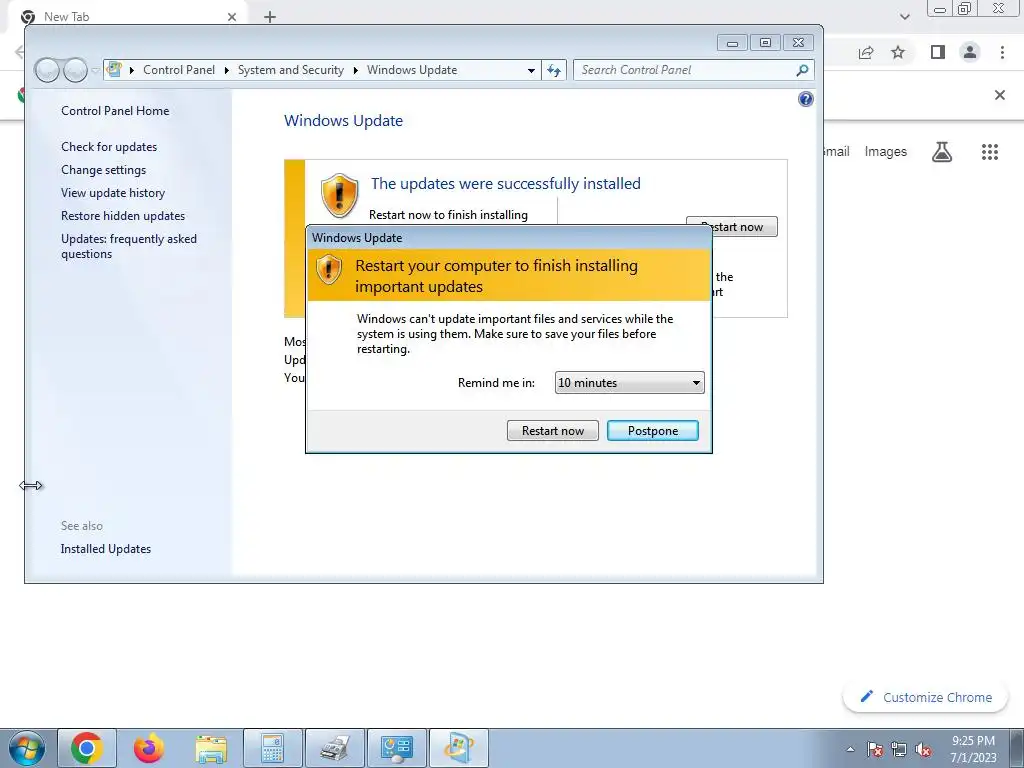Open printer/fax taskbar icon

(x=334, y=748)
